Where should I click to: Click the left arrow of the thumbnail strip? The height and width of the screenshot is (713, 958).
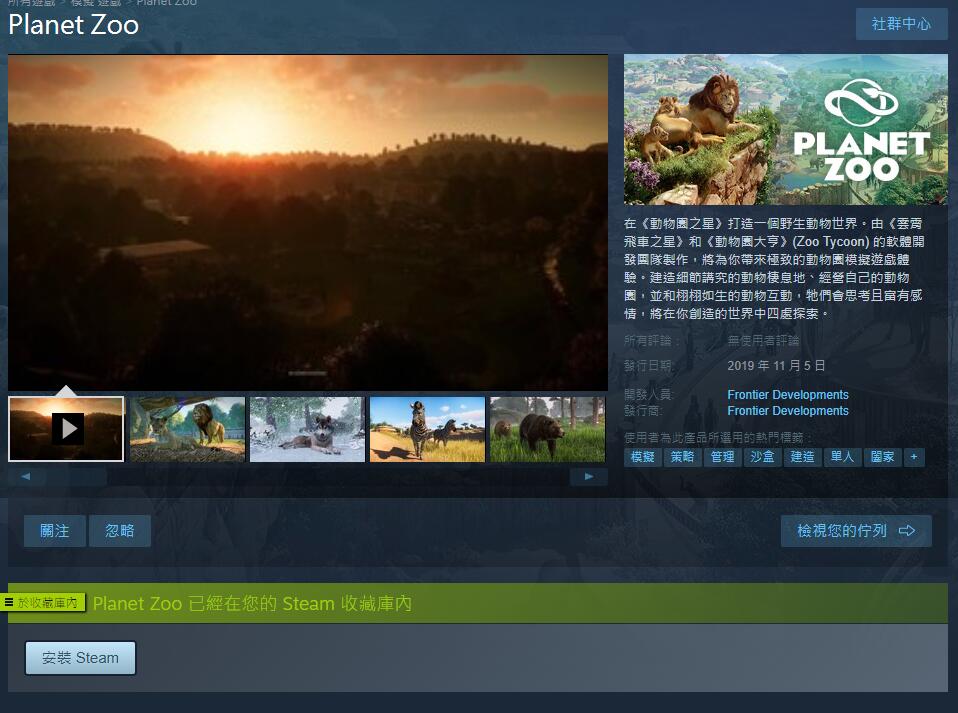tap(26, 477)
